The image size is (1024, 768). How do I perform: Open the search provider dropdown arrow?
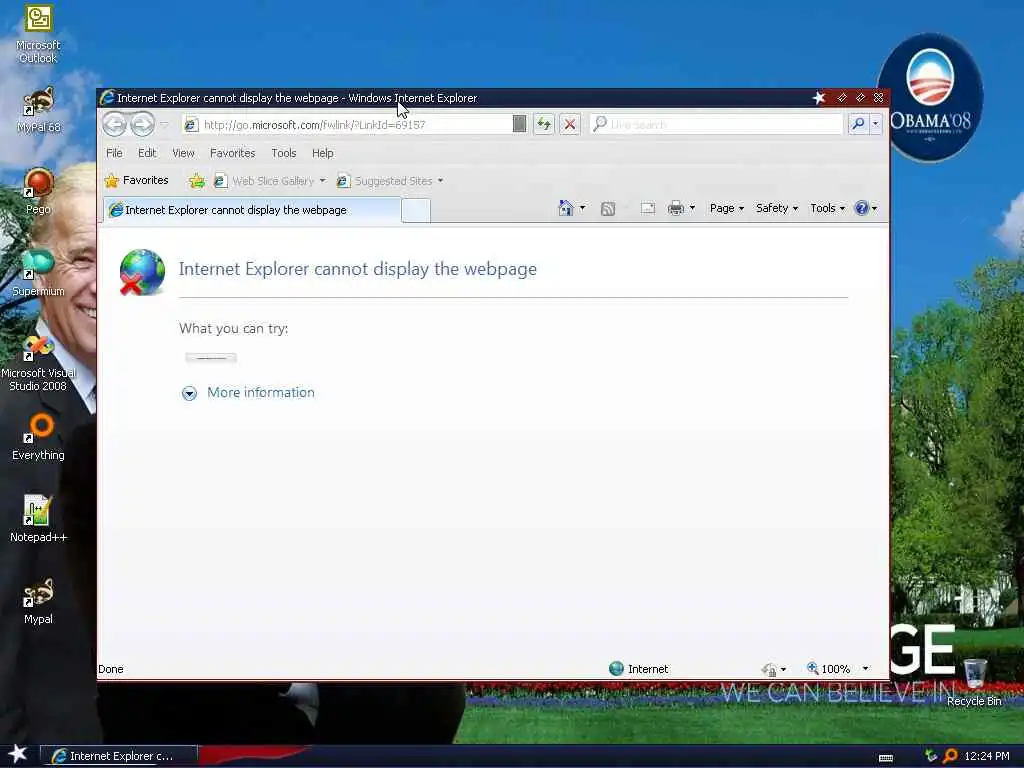(x=876, y=124)
